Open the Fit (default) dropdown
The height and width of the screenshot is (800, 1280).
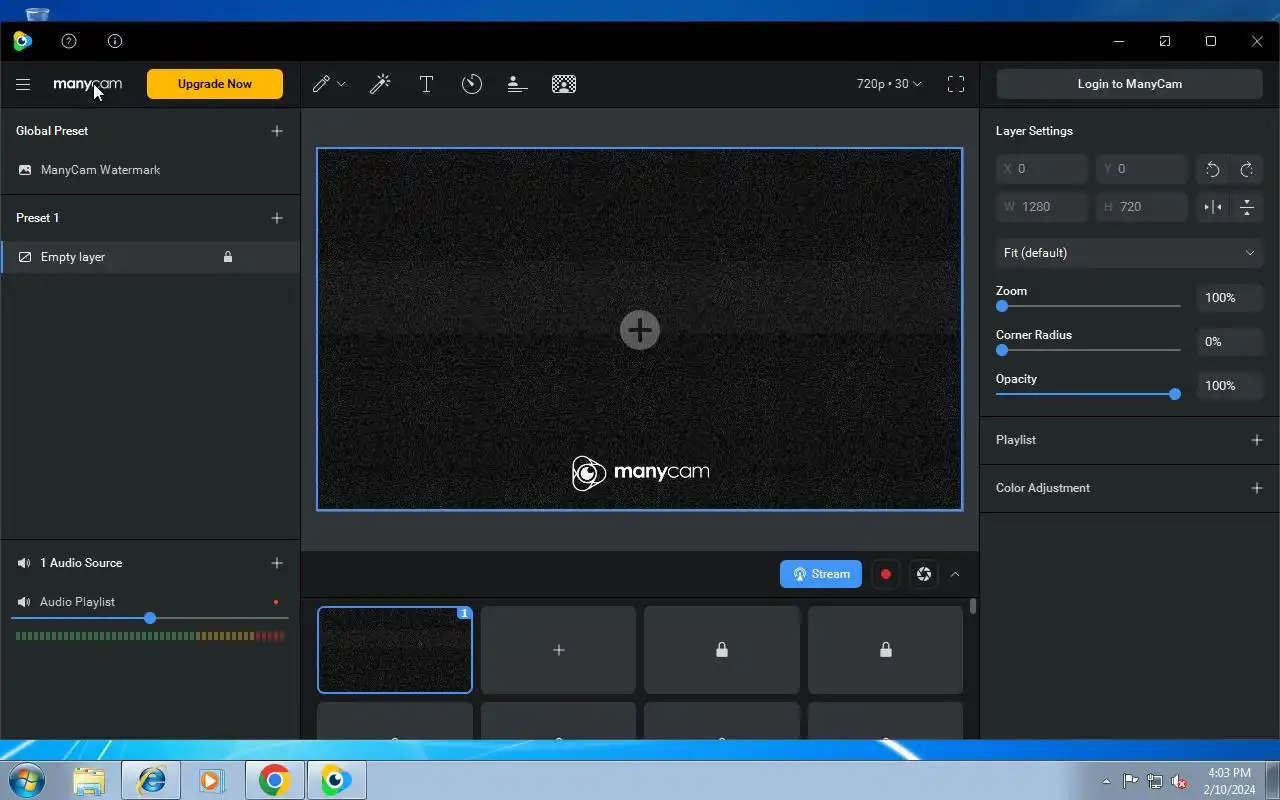[1129, 253]
